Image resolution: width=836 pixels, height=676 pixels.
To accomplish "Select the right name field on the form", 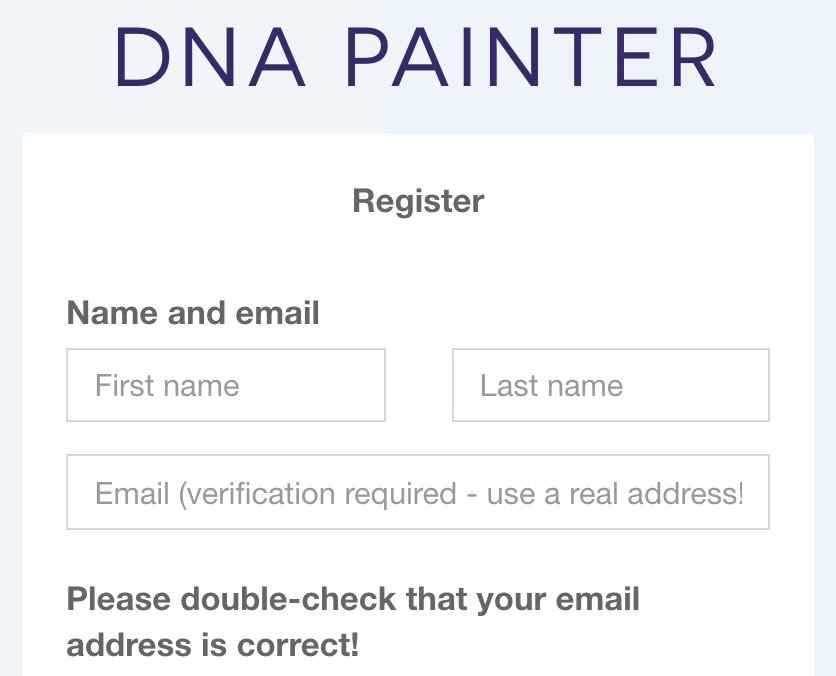I will (610, 385).
